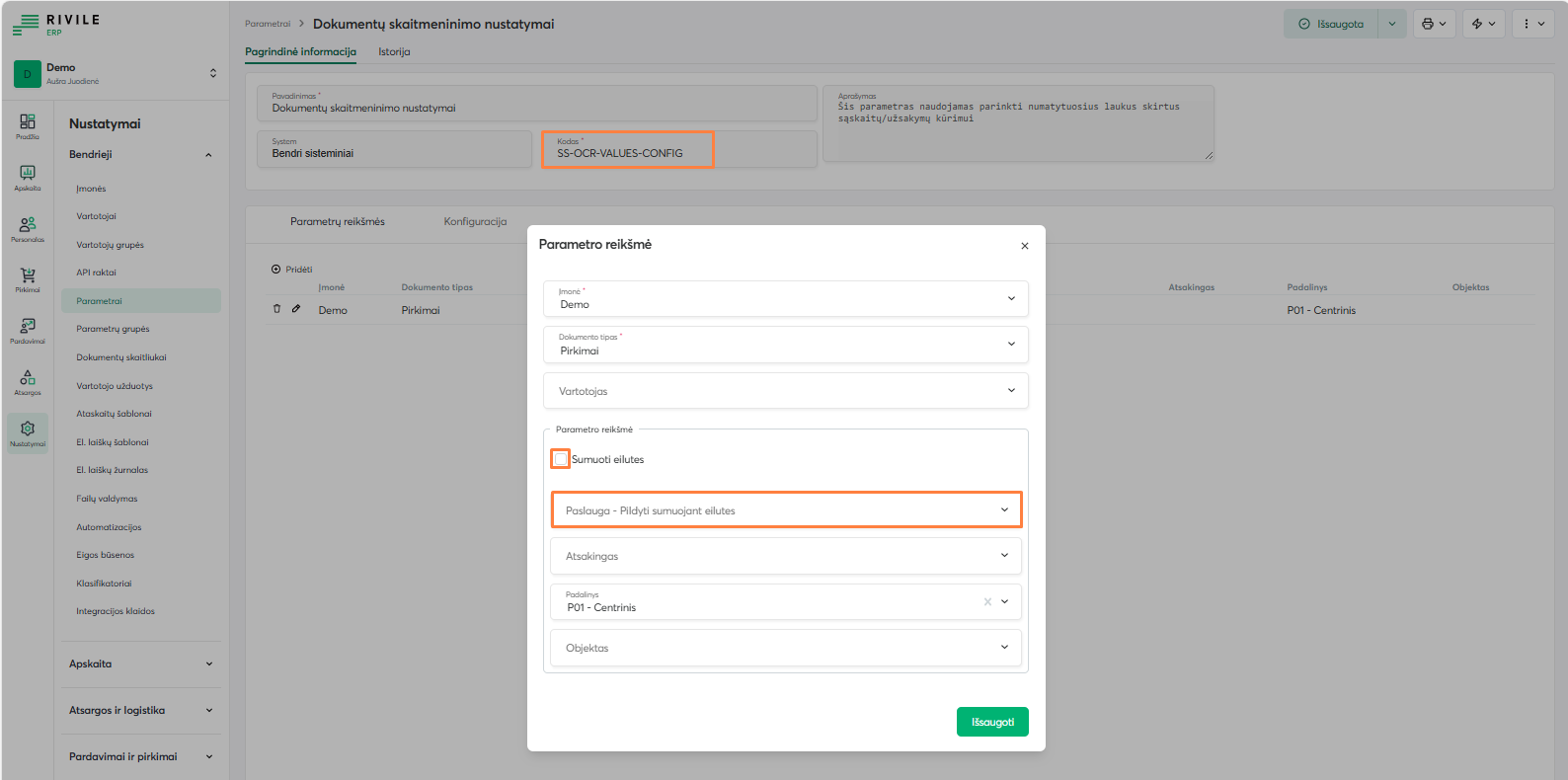Open the Objektas dropdown

[x=785, y=648]
